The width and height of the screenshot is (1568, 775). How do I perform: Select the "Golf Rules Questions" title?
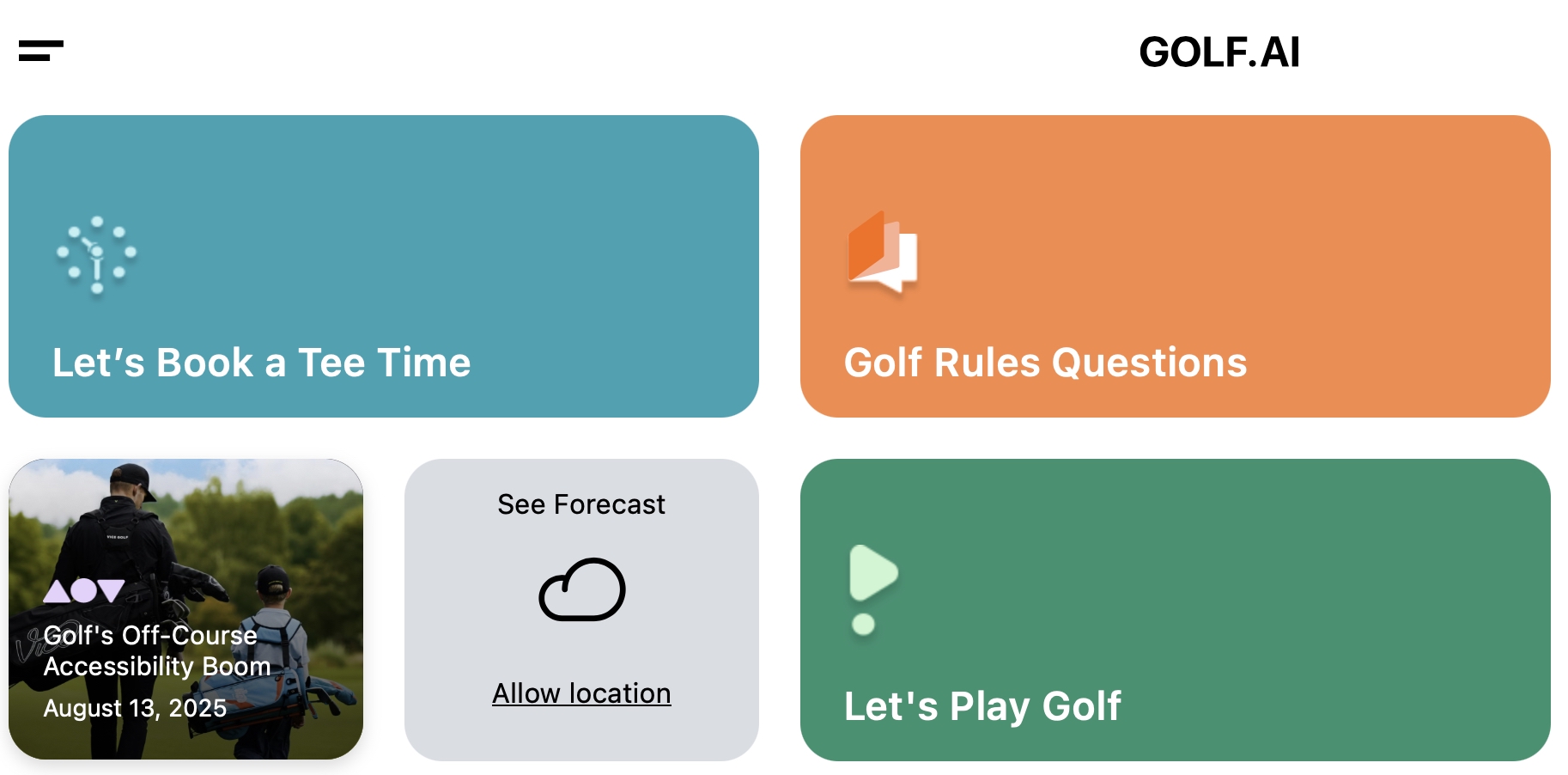click(1045, 363)
